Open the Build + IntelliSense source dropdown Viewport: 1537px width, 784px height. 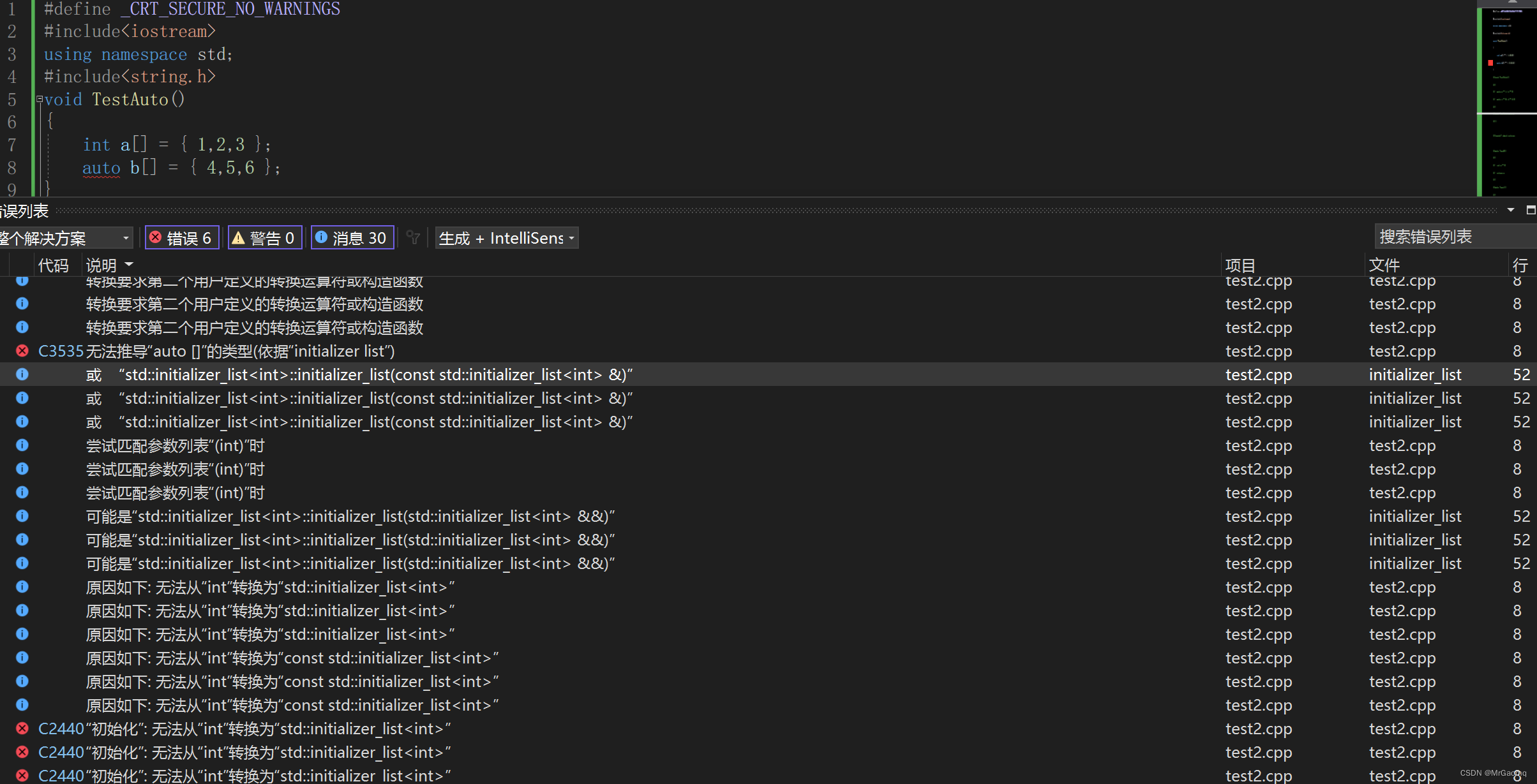pyautogui.click(x=507, y=238)
